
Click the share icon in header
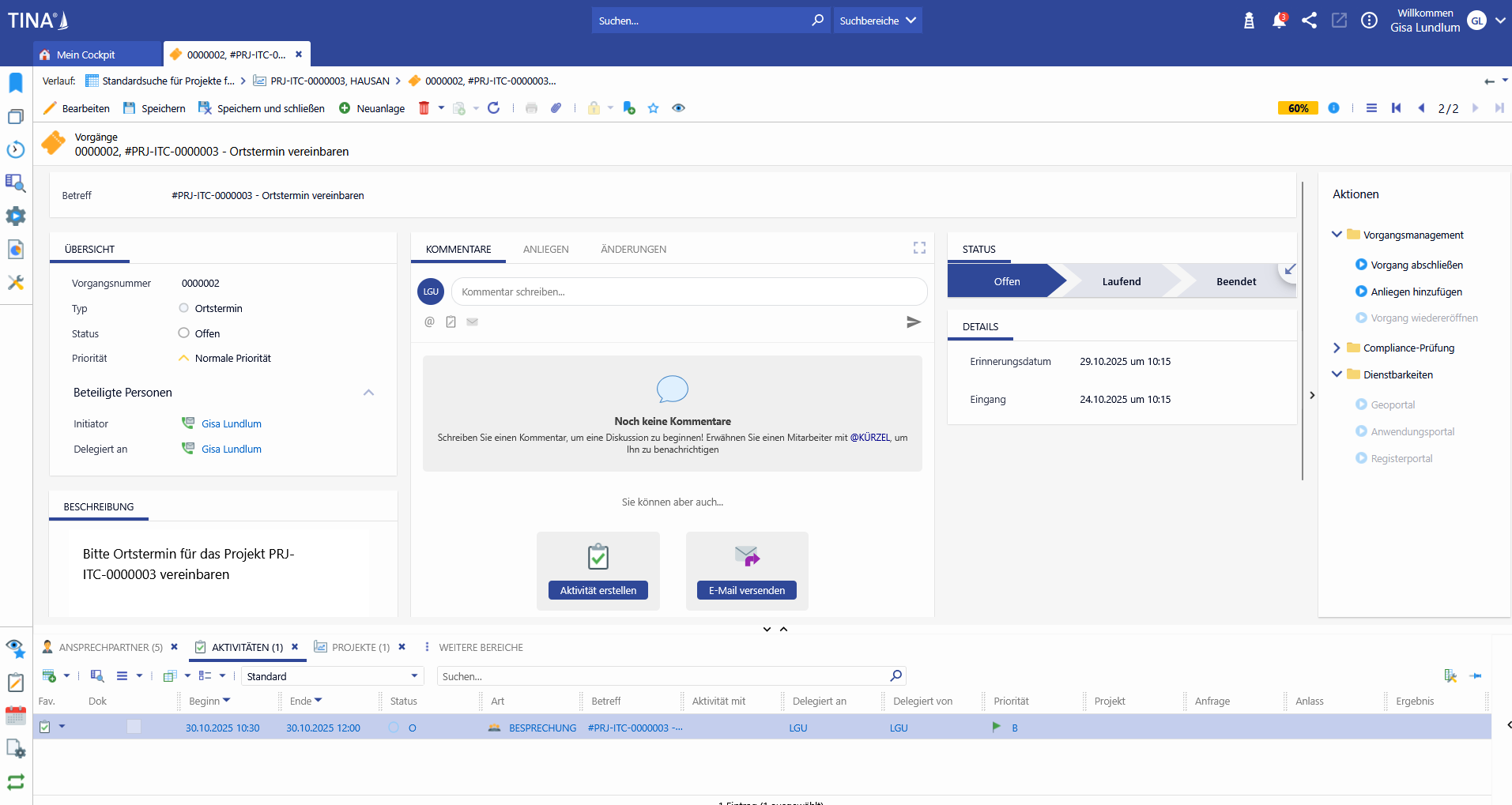click(x=1309, y=21)
